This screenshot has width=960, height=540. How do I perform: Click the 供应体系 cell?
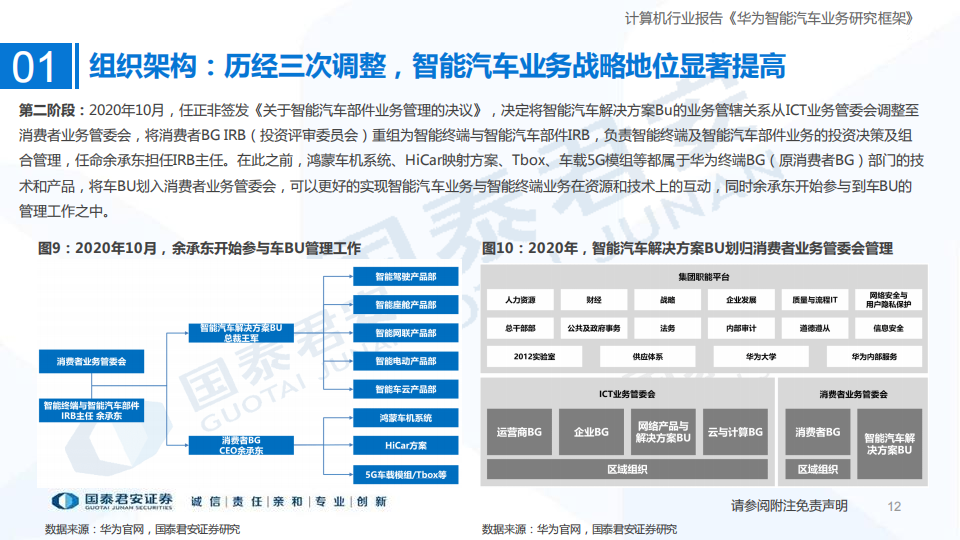[648, 356]
